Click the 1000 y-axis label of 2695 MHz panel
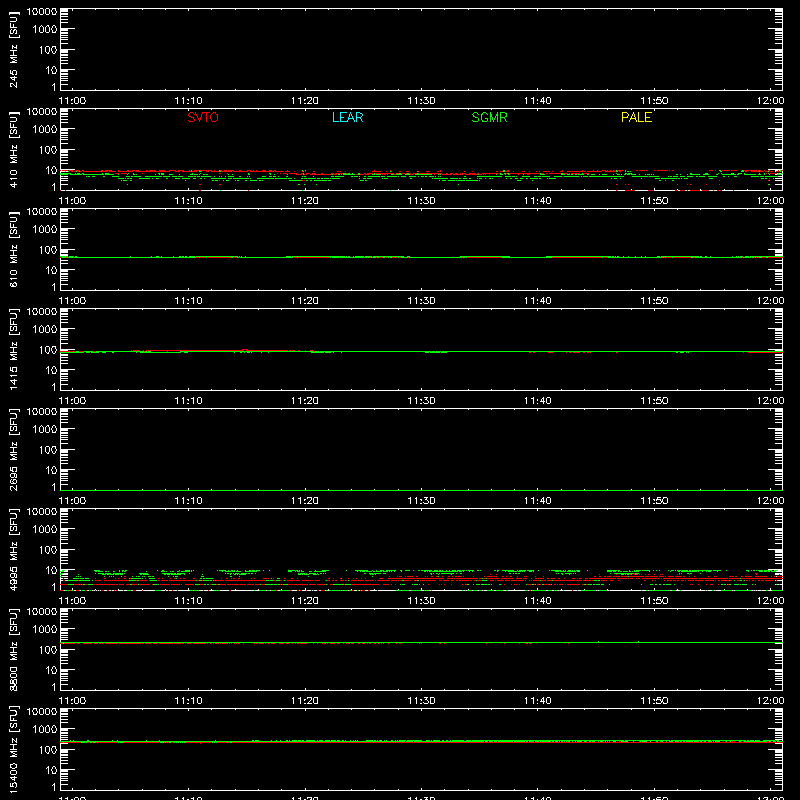800x800 pixels. (45, 430)
